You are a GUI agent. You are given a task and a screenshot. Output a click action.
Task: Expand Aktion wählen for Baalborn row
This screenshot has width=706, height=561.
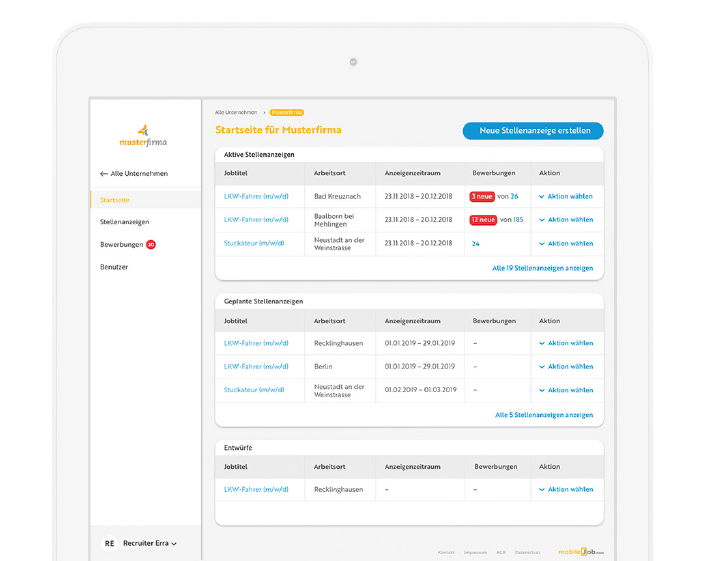tap(566, 220)
